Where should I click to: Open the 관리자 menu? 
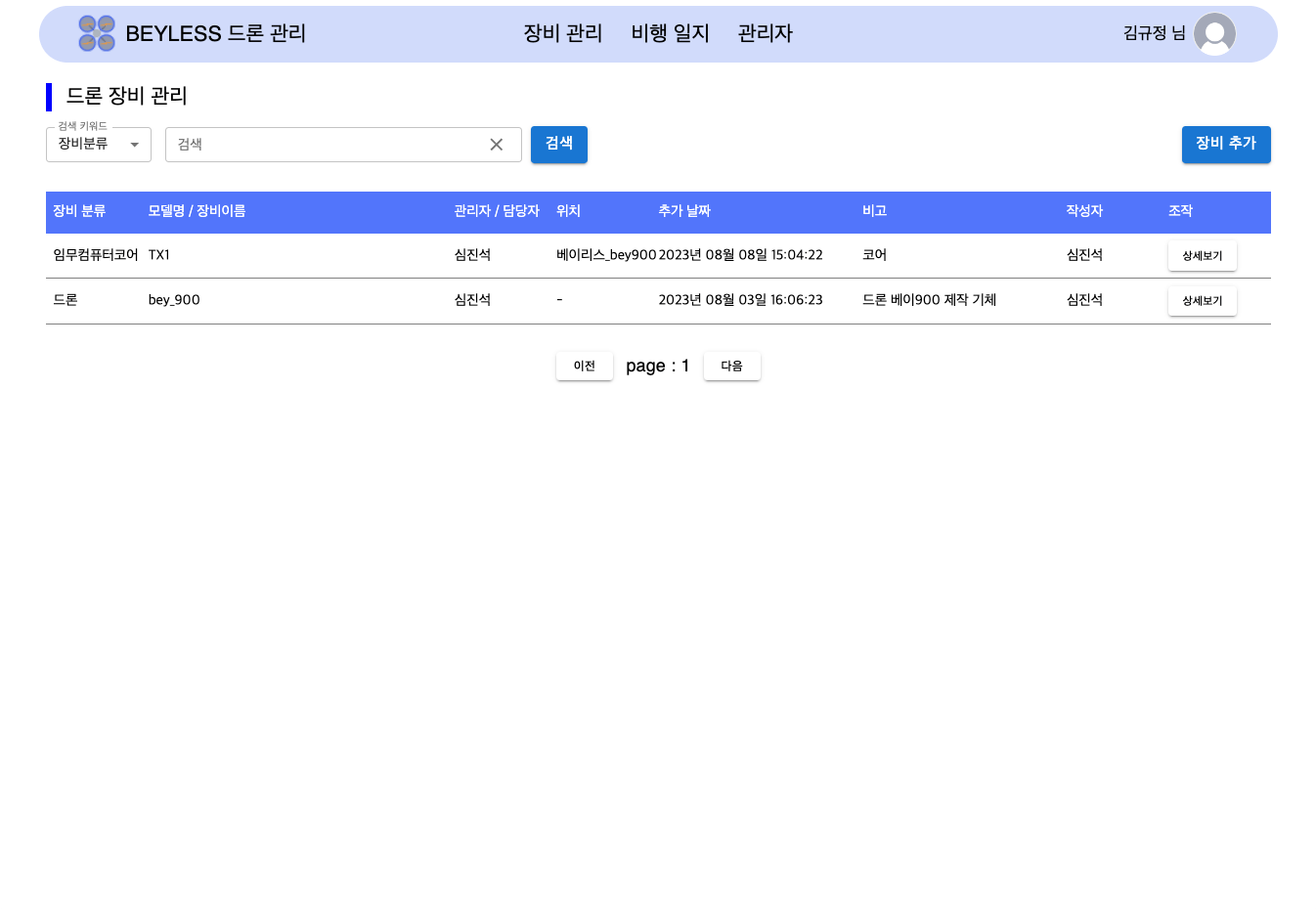click(x=765, y=33)
